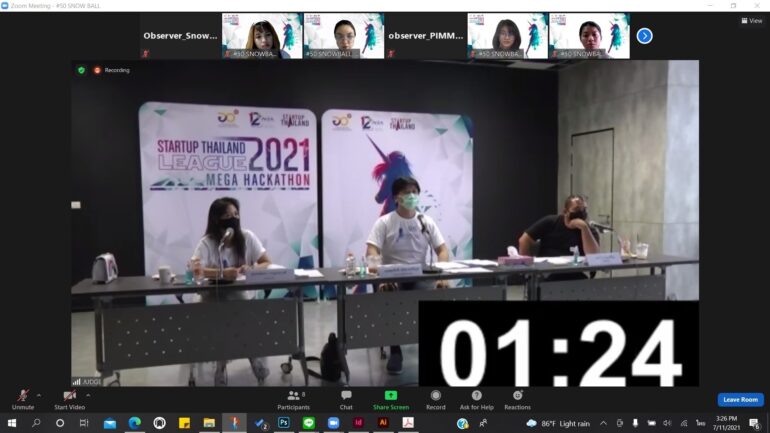Open the notification center icon
Screen dimensions: 770x433
pyautogui.click(x=755, y=423)
